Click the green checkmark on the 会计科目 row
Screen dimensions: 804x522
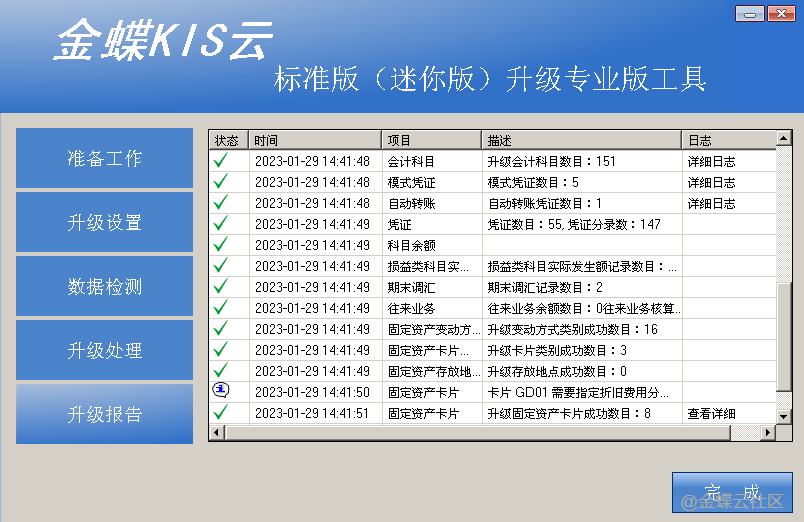click(x=221, y=160)
